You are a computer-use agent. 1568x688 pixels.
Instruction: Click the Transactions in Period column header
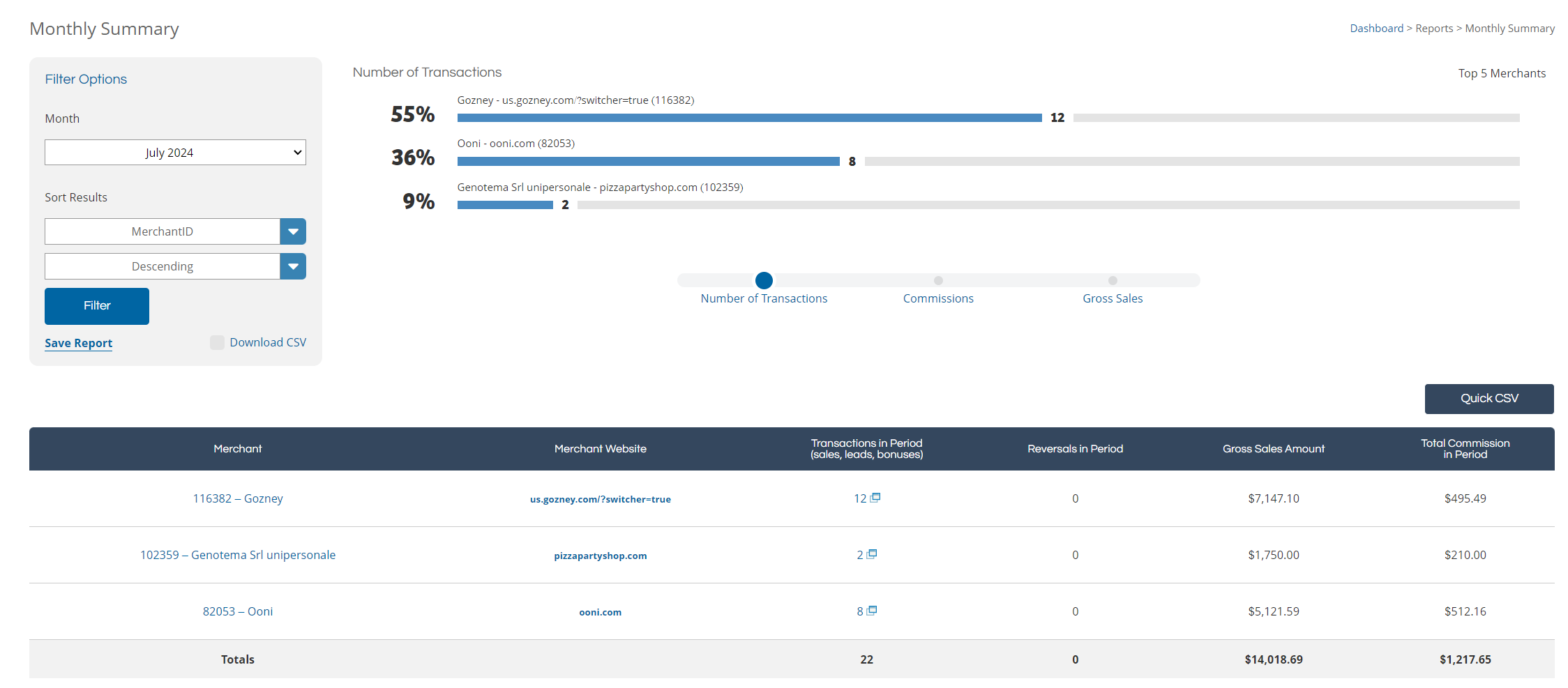click(x=867, y=449)
